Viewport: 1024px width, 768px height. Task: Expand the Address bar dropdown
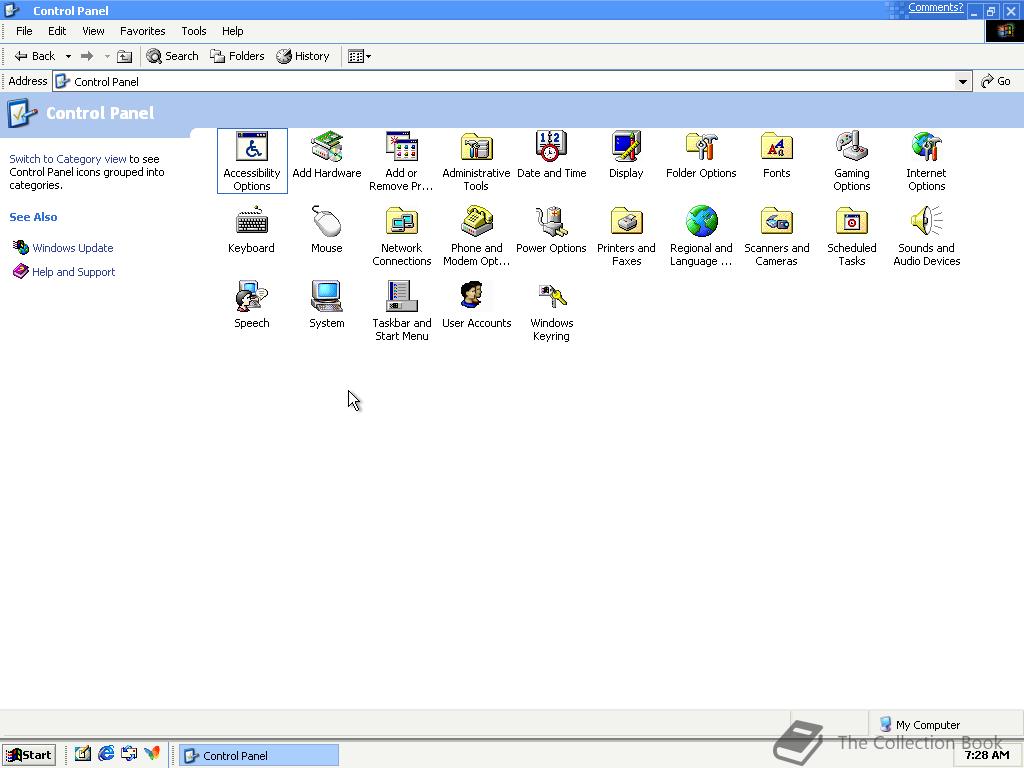pos(962,82)
